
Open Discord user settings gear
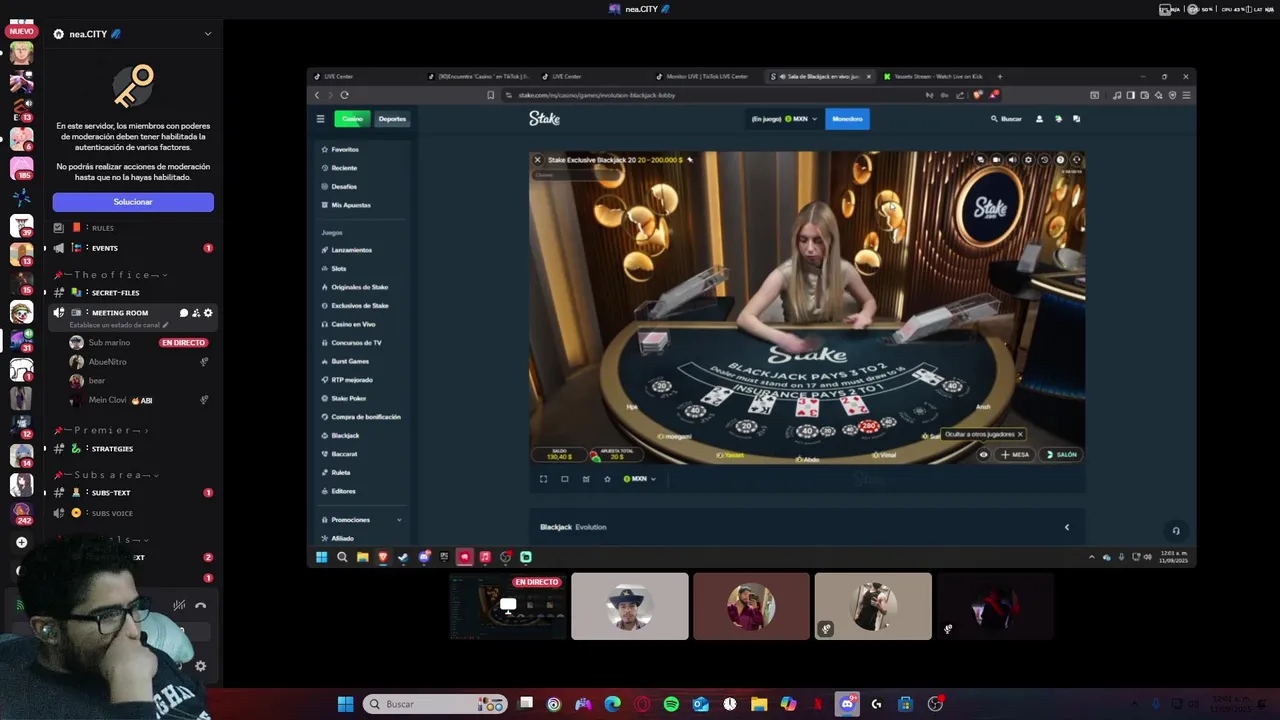tap(200, 666)
